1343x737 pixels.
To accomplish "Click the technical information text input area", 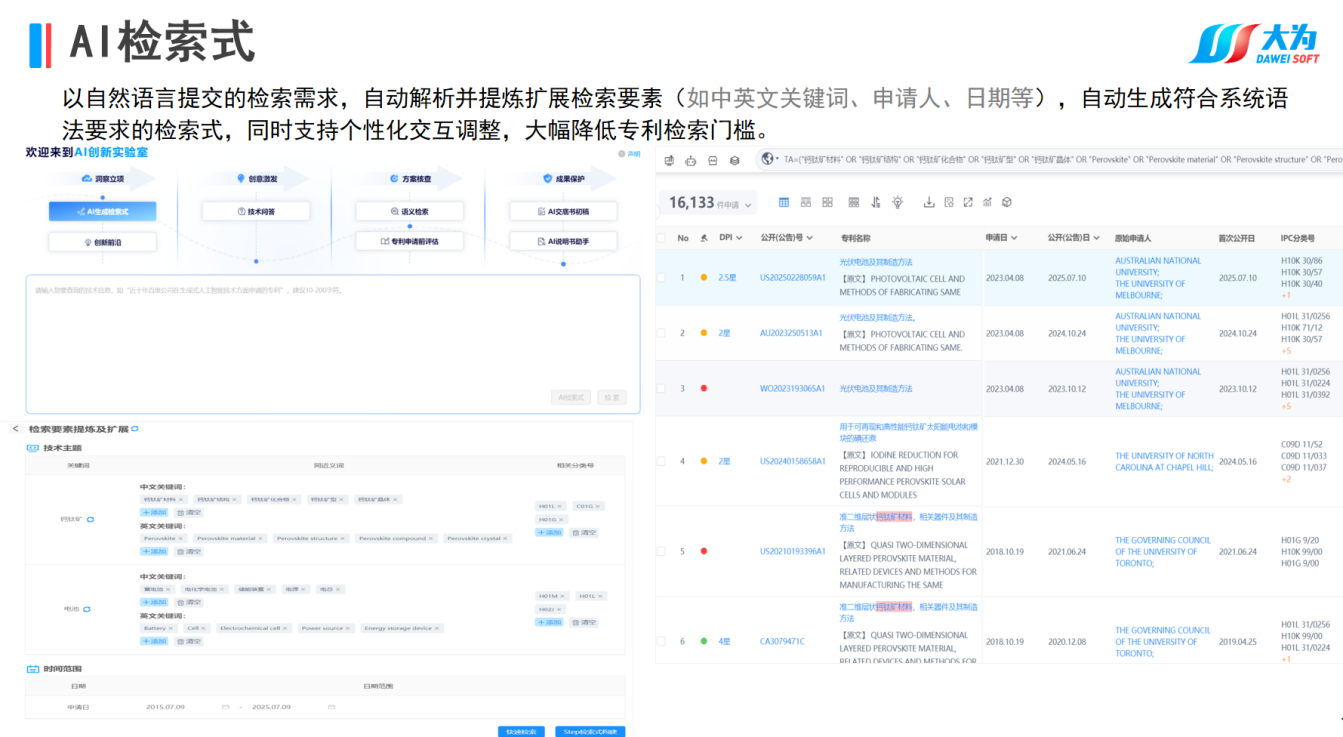I will point(330,330).
